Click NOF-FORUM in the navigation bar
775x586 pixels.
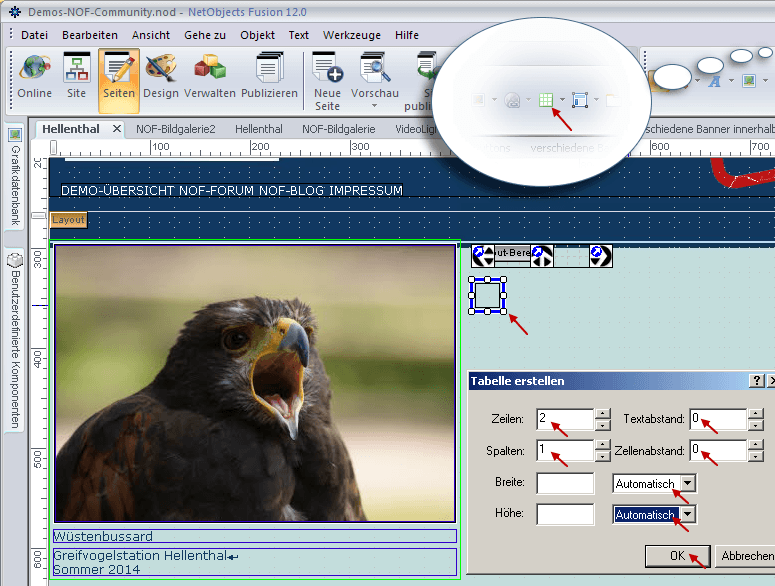tap(216, 191)
